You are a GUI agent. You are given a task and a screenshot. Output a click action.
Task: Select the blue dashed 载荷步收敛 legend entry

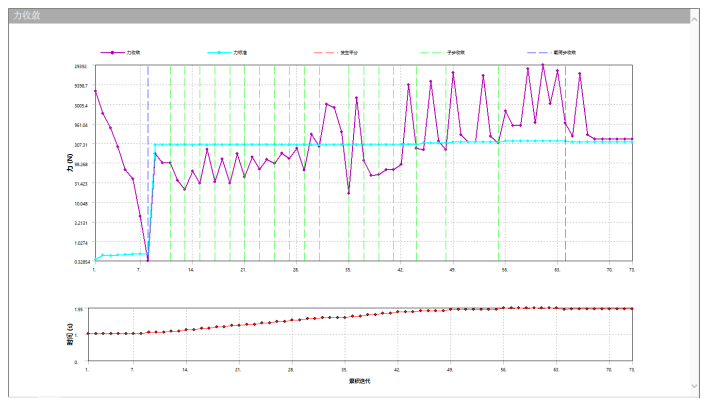[552, 53]
